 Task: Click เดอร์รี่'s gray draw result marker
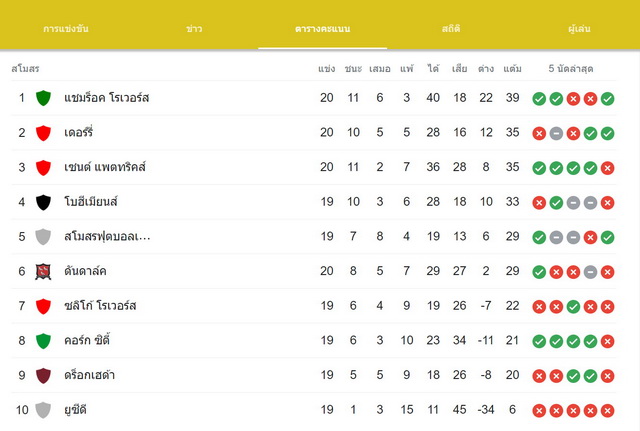[556, 133]
